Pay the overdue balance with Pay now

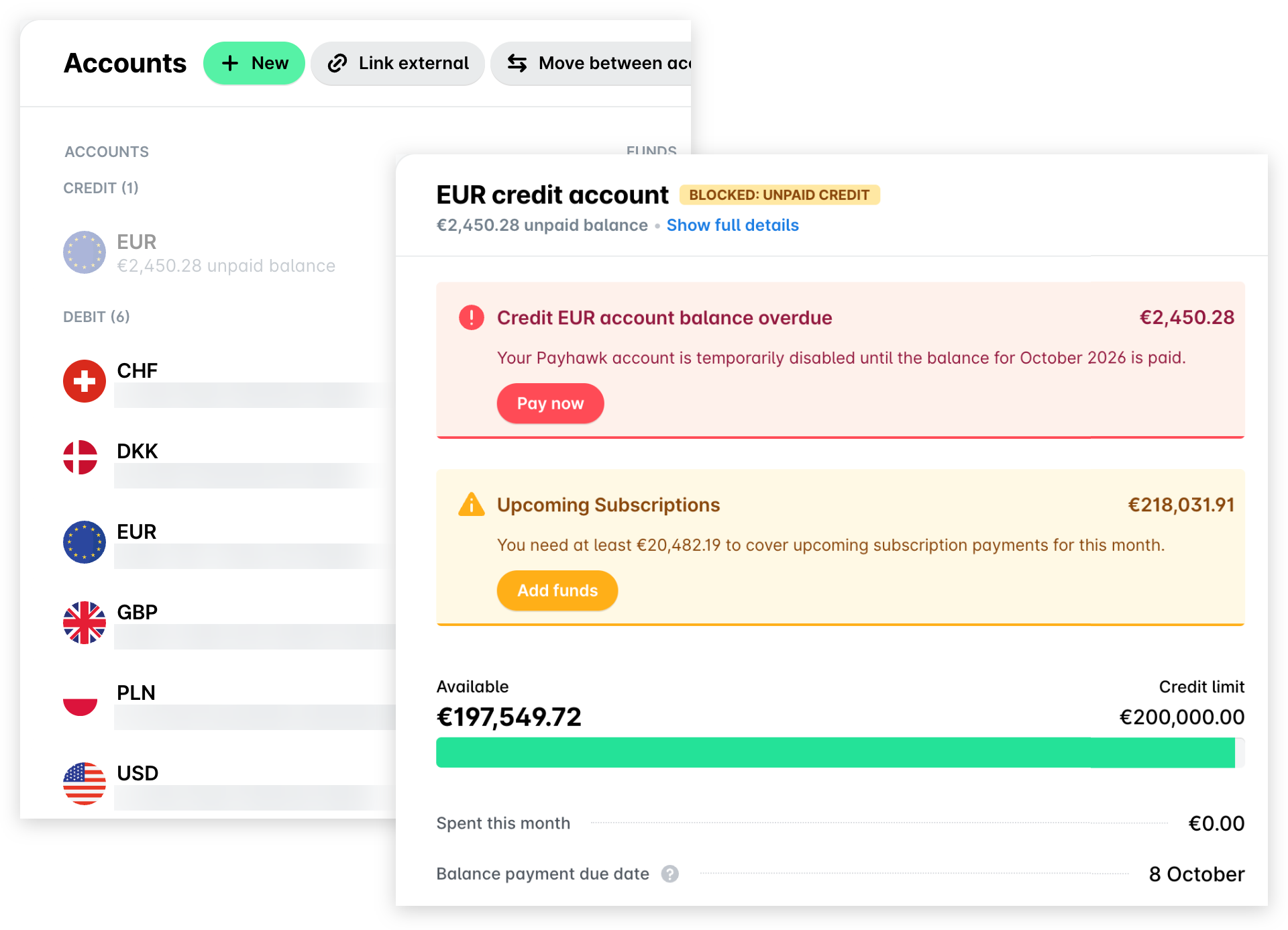pyautogui.click(x=550, y=403)
